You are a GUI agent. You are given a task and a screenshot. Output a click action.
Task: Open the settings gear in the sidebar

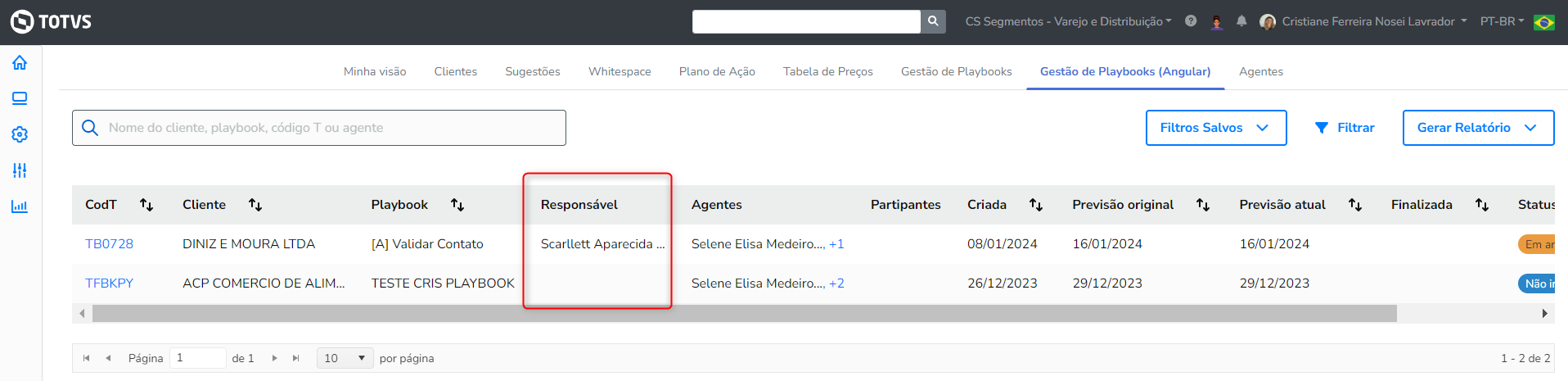click(20, 134)
